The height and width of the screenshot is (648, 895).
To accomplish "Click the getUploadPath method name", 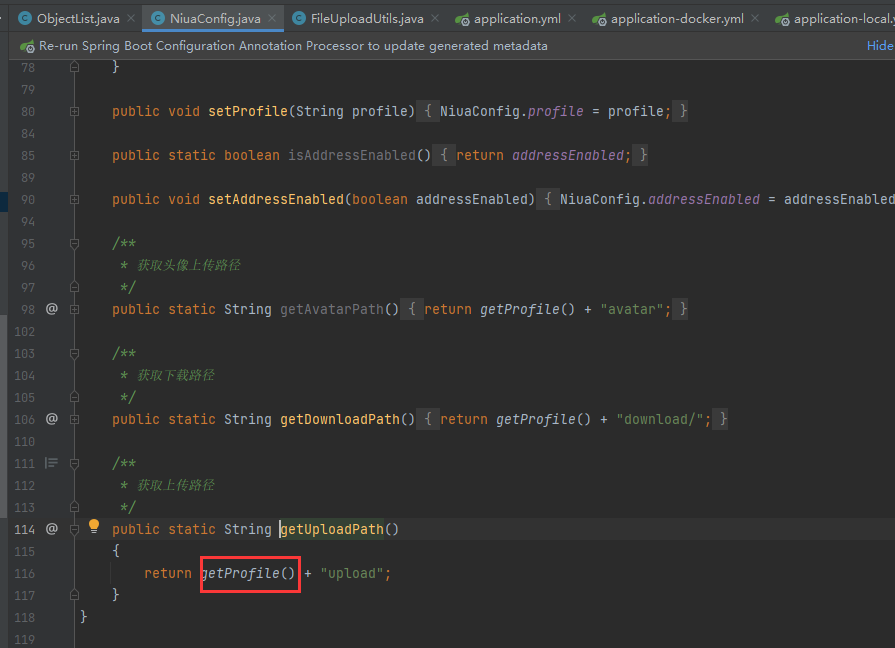I will pyautogui.click(x=332, y=529).
